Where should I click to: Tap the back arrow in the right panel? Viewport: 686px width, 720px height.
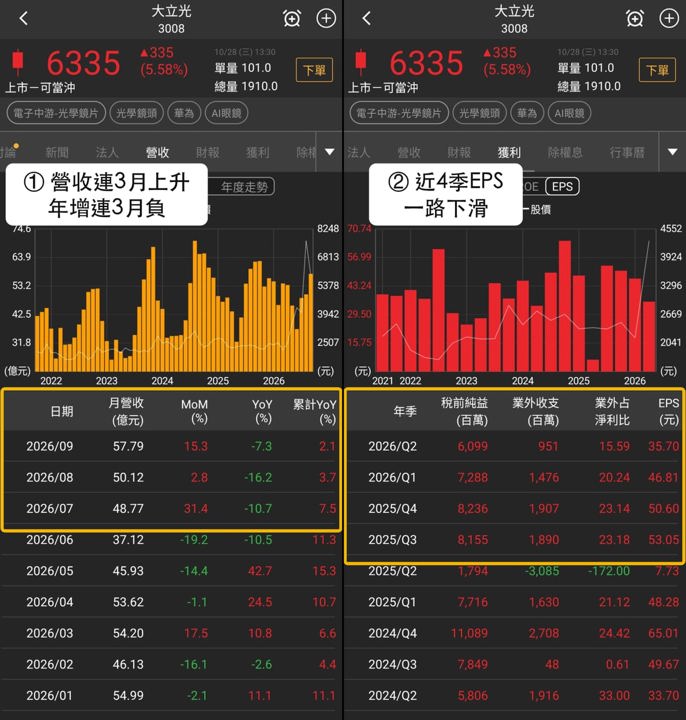point(366,18)
